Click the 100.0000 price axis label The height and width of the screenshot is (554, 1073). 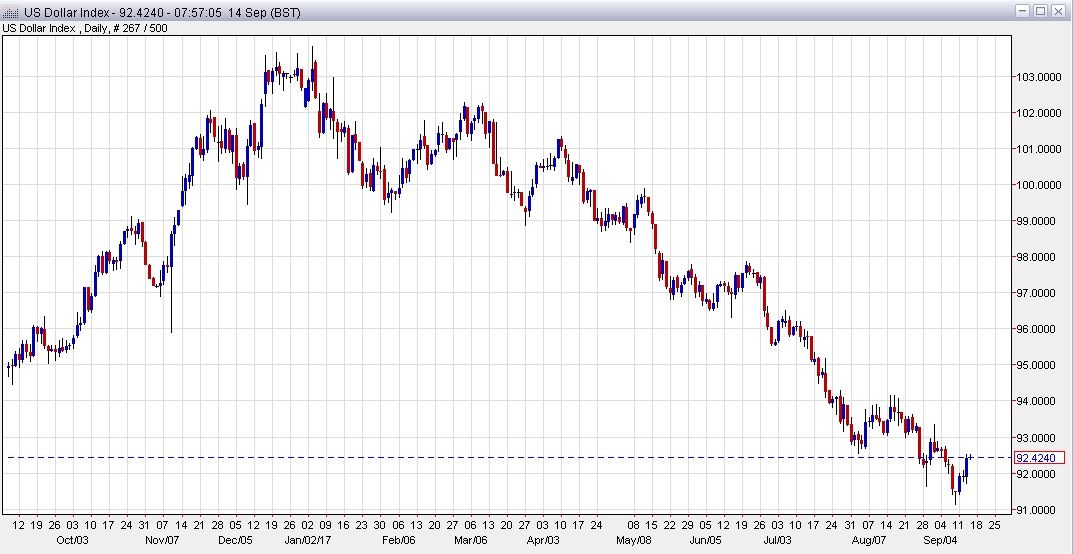pyautogui.click(x=1040, y=185)
